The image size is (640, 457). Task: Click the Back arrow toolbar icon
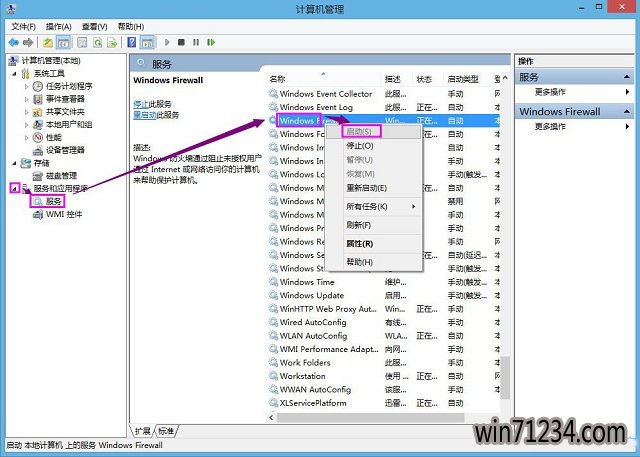[x=13, y=42]
